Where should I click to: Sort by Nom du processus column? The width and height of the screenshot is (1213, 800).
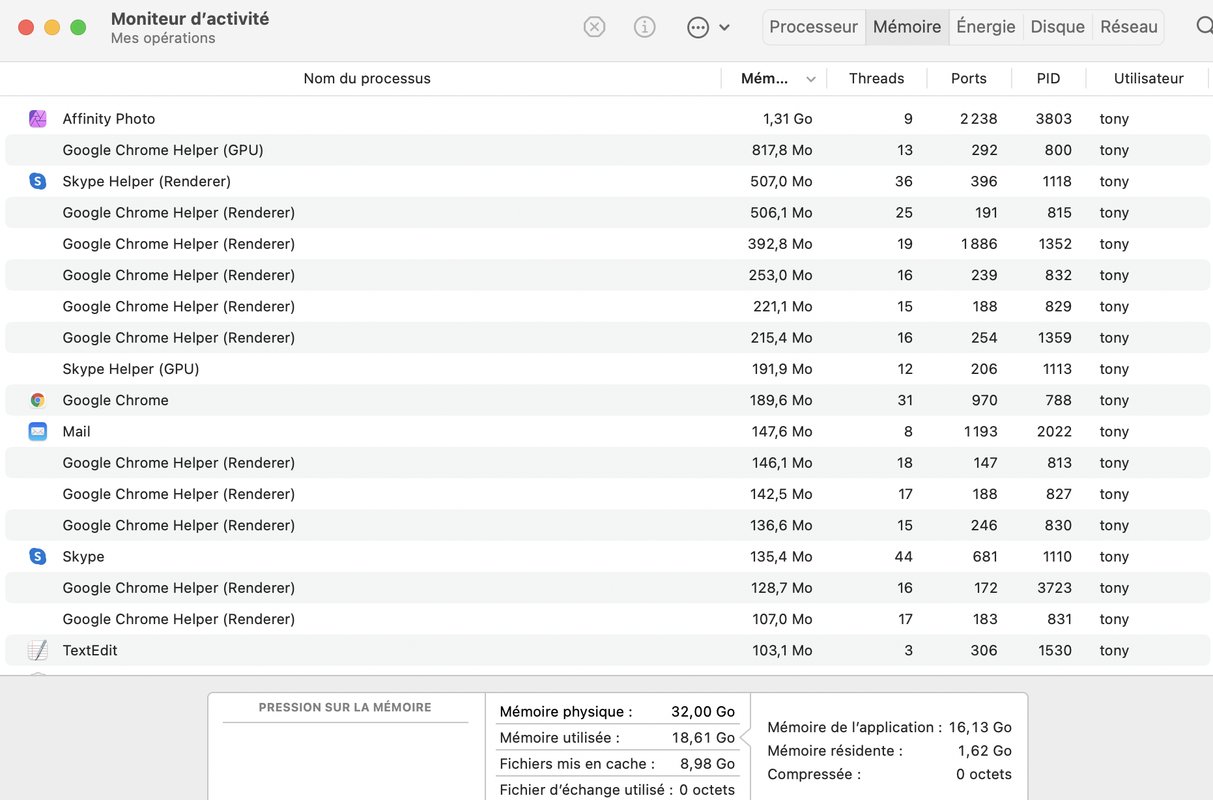367,78
